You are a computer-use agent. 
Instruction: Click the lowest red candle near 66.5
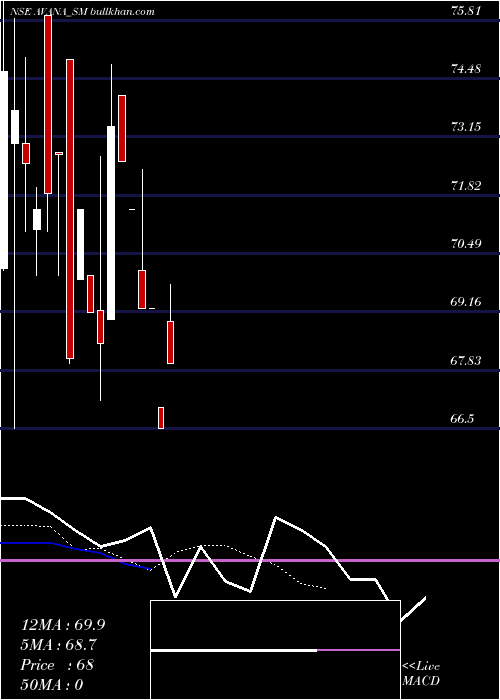(x=161, y=418)
